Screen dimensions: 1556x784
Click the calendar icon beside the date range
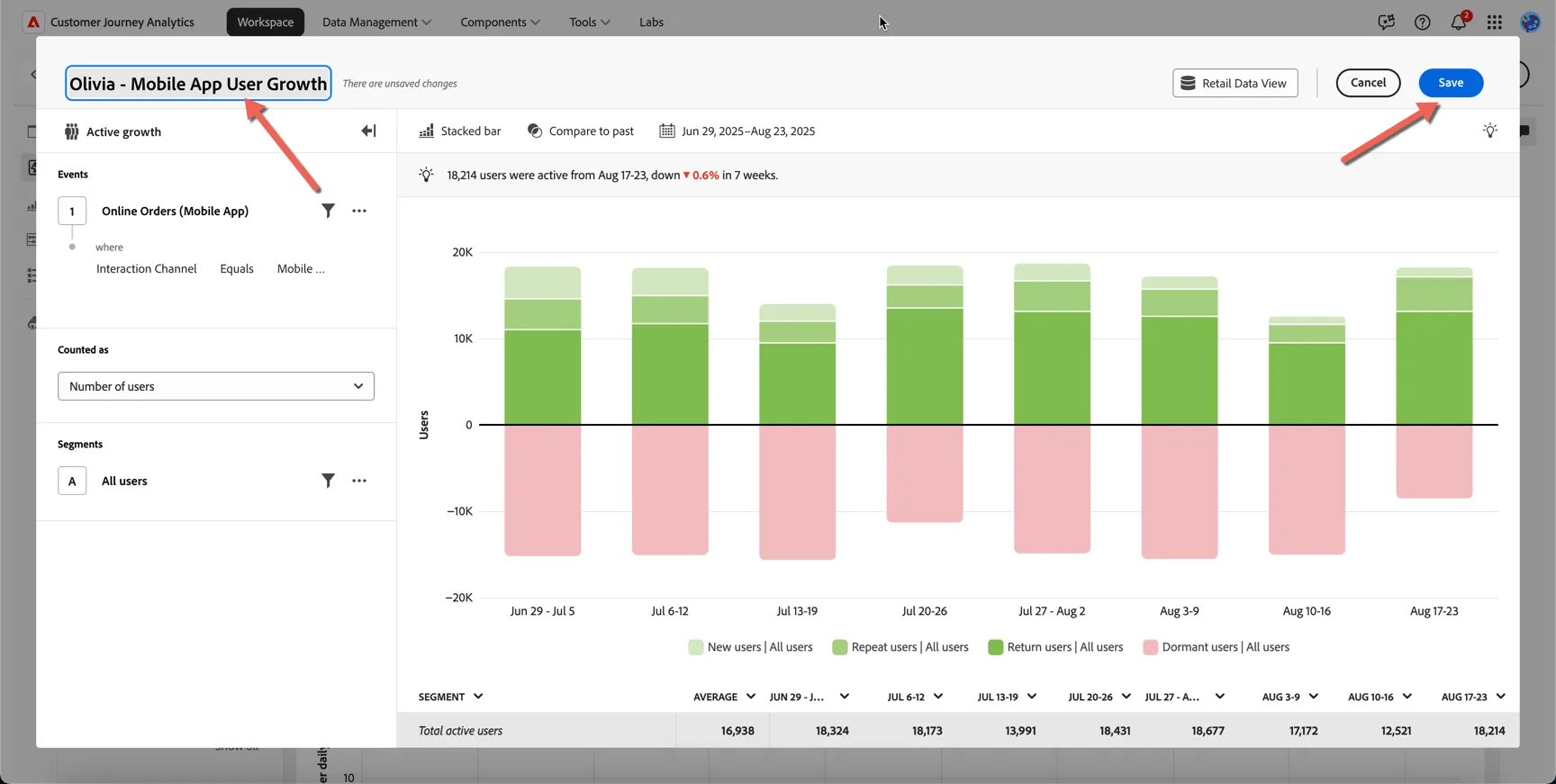coord(667,131)
